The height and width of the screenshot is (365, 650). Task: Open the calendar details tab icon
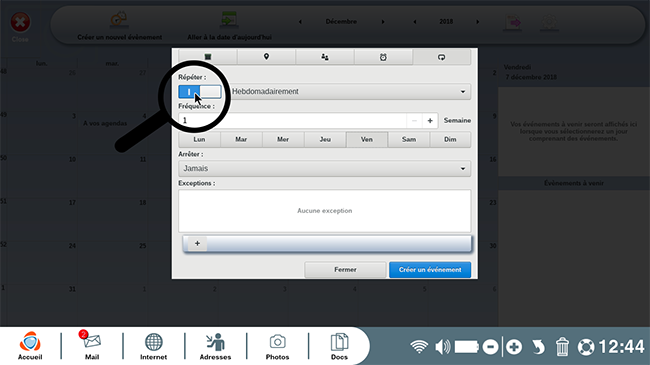click(x=208, y=57)
